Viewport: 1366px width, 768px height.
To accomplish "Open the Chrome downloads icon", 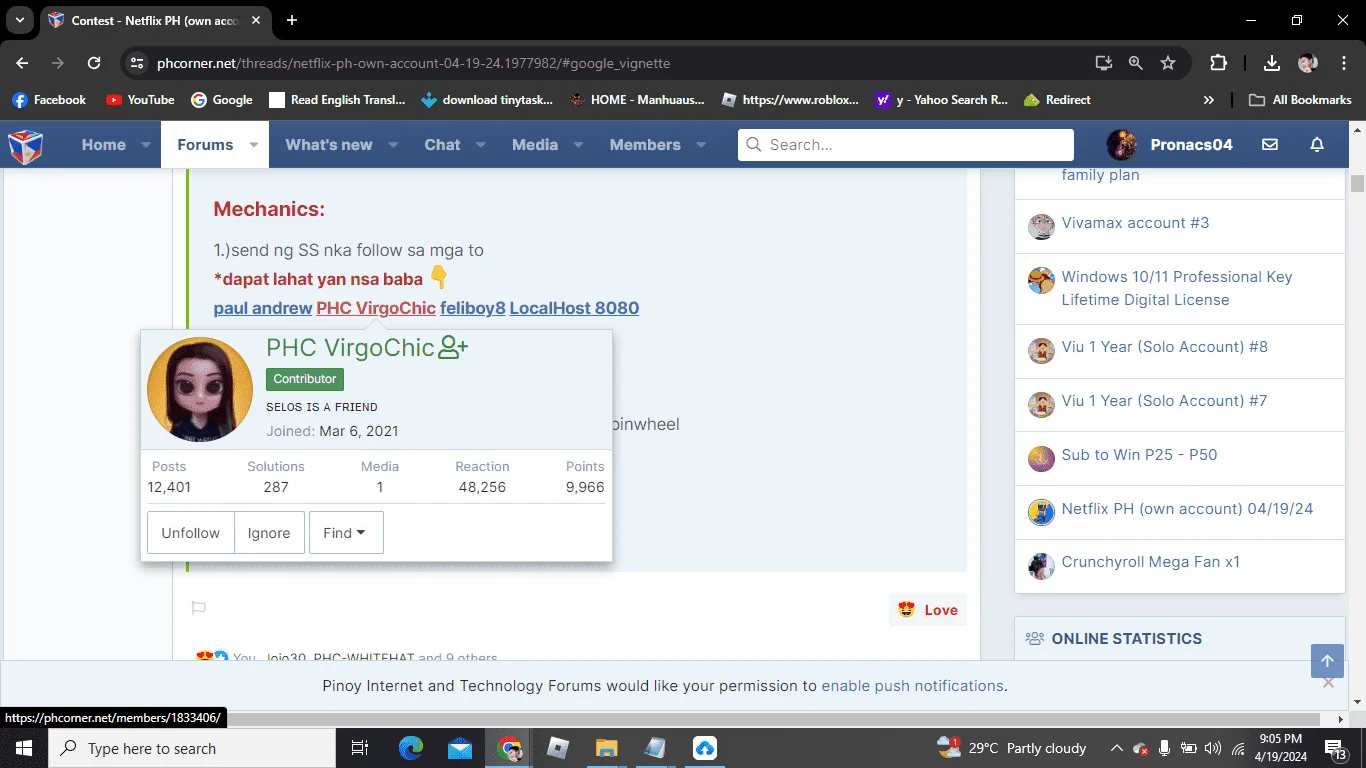I will [1272, 63].
